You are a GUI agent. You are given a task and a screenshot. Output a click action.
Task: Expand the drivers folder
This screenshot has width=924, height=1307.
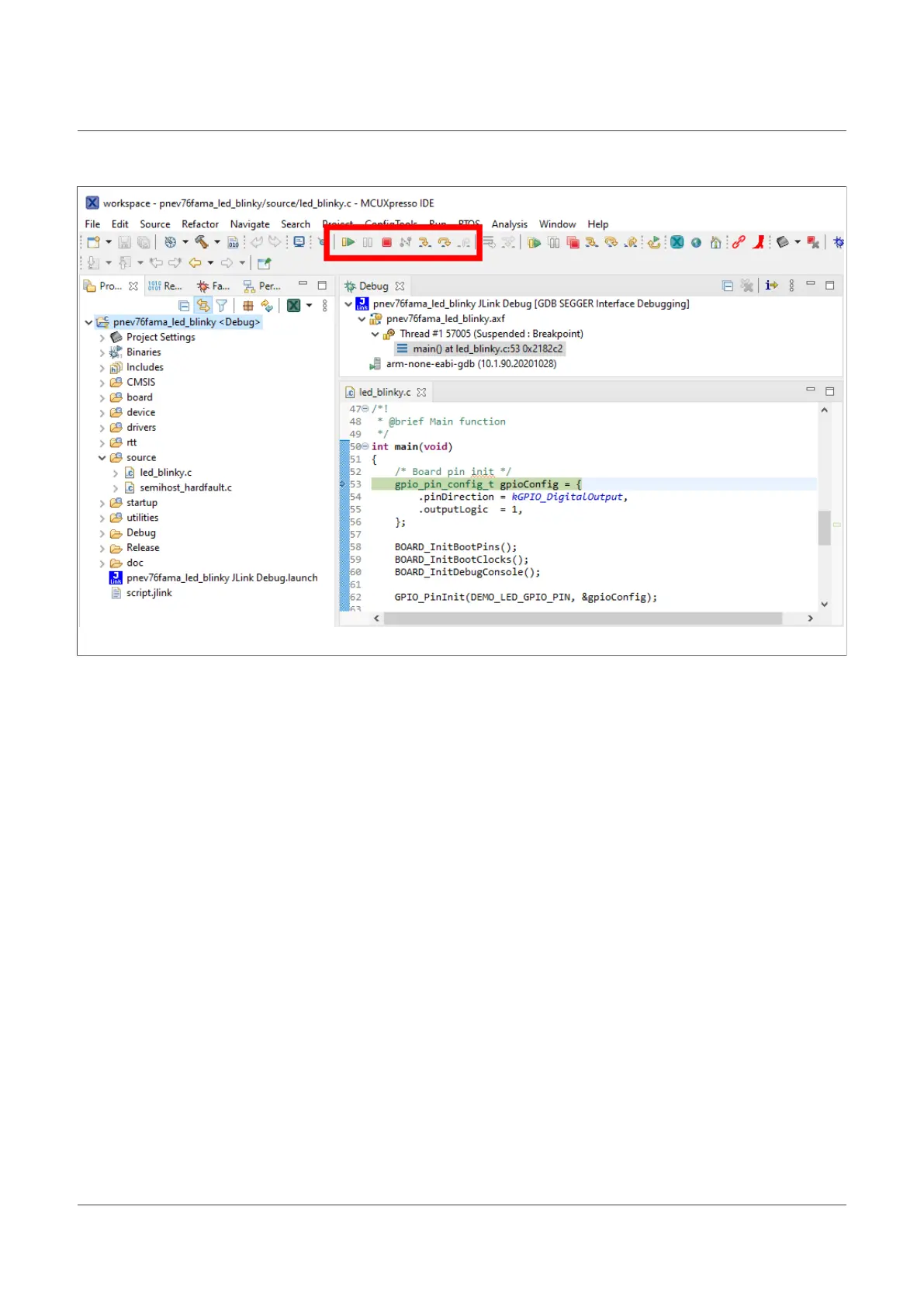(102, 428)
